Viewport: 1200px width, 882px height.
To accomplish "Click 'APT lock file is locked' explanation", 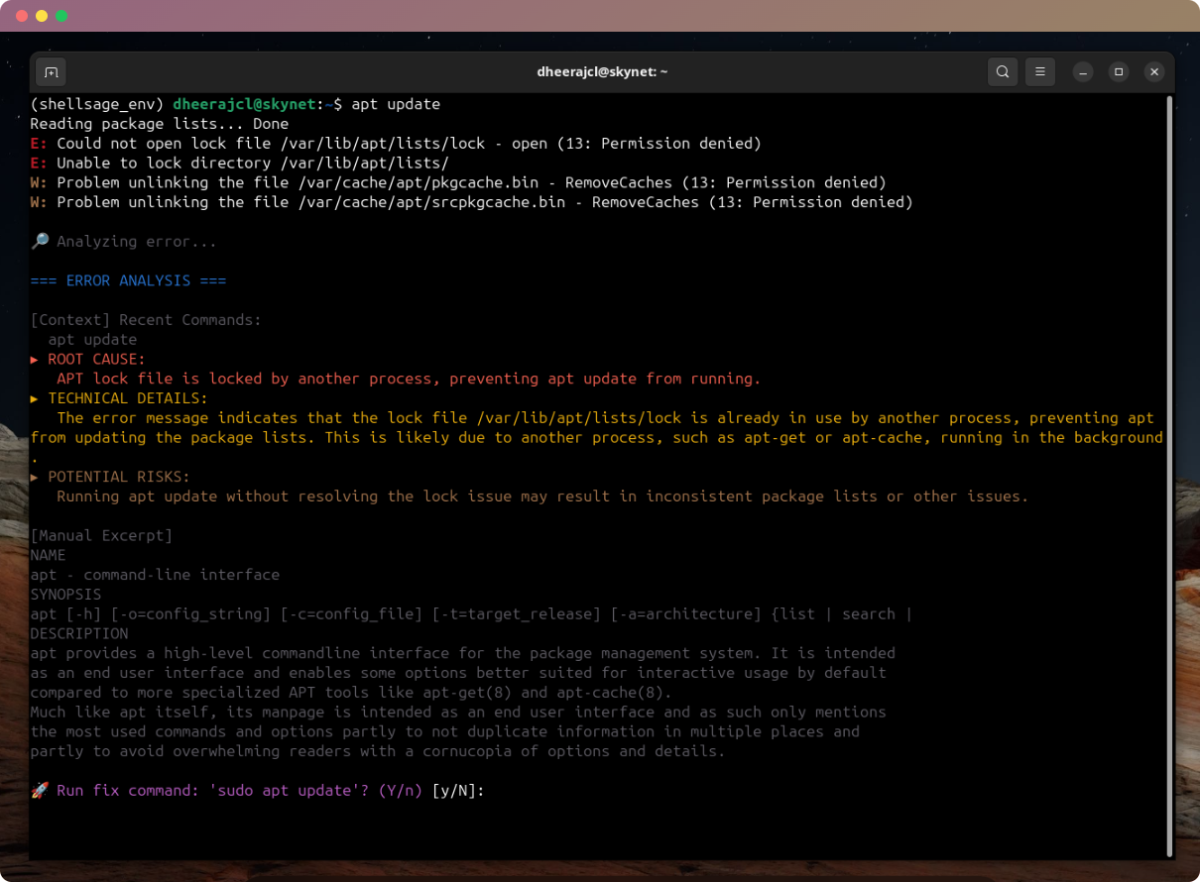I will coord(409,379).
